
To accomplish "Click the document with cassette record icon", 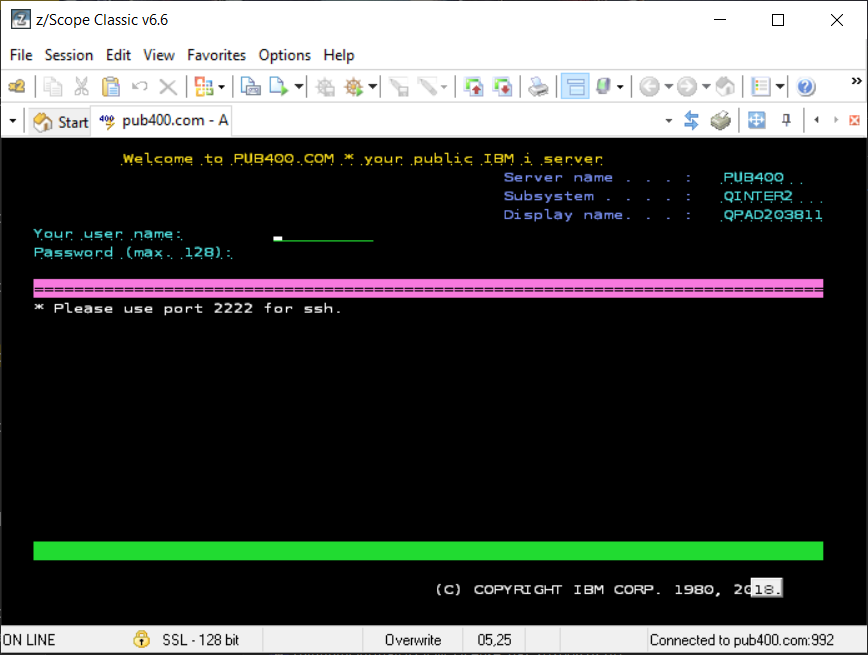I will tap(251, 86).
